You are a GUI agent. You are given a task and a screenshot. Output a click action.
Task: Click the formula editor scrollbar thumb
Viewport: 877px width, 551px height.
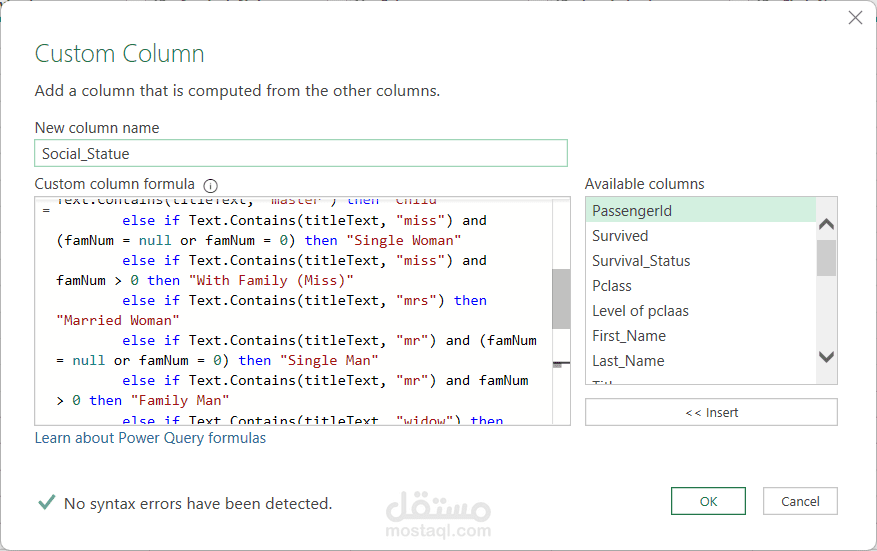(560, 298)
